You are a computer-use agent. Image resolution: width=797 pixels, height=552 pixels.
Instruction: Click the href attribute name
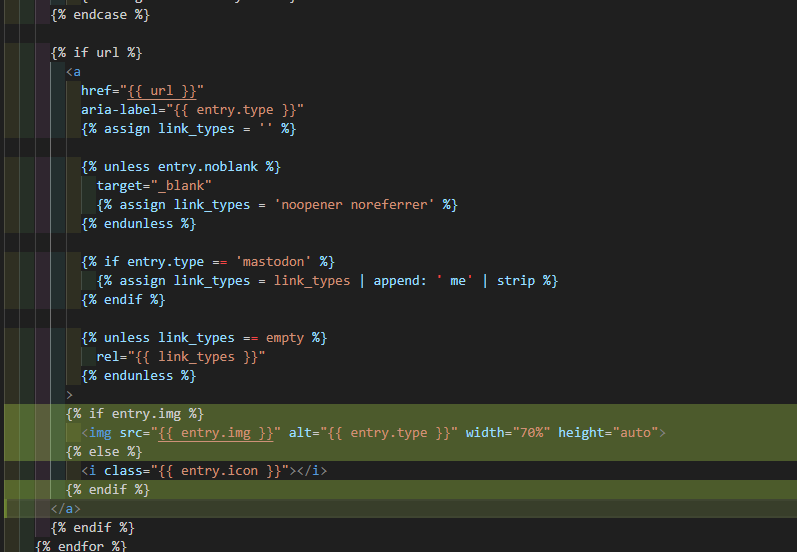point(97,91)
